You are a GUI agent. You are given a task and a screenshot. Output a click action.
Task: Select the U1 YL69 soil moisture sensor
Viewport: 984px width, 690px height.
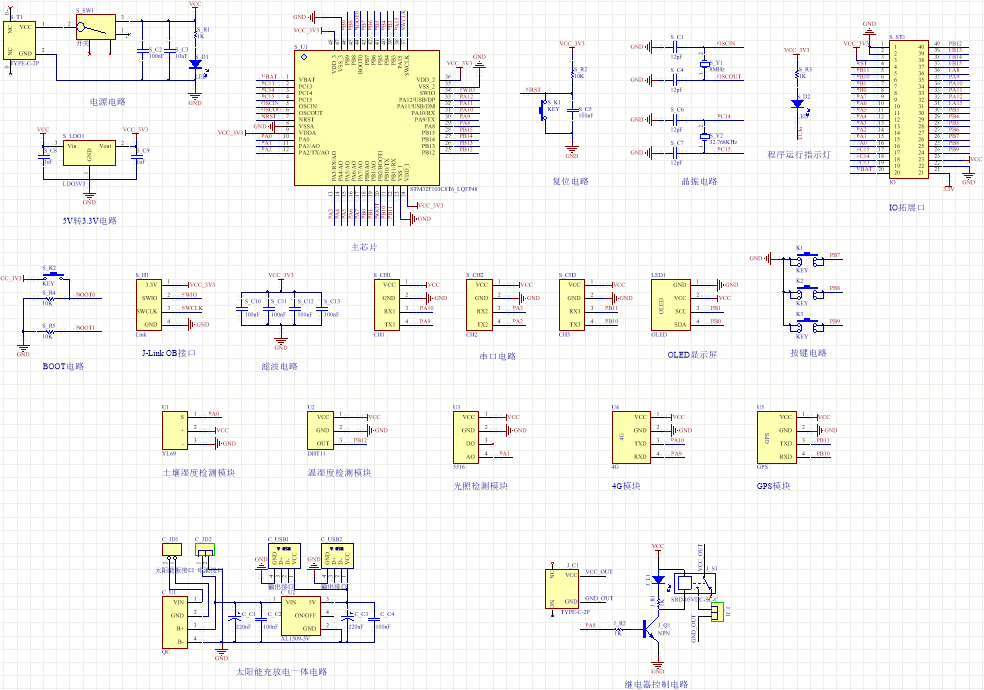[175, 430]
